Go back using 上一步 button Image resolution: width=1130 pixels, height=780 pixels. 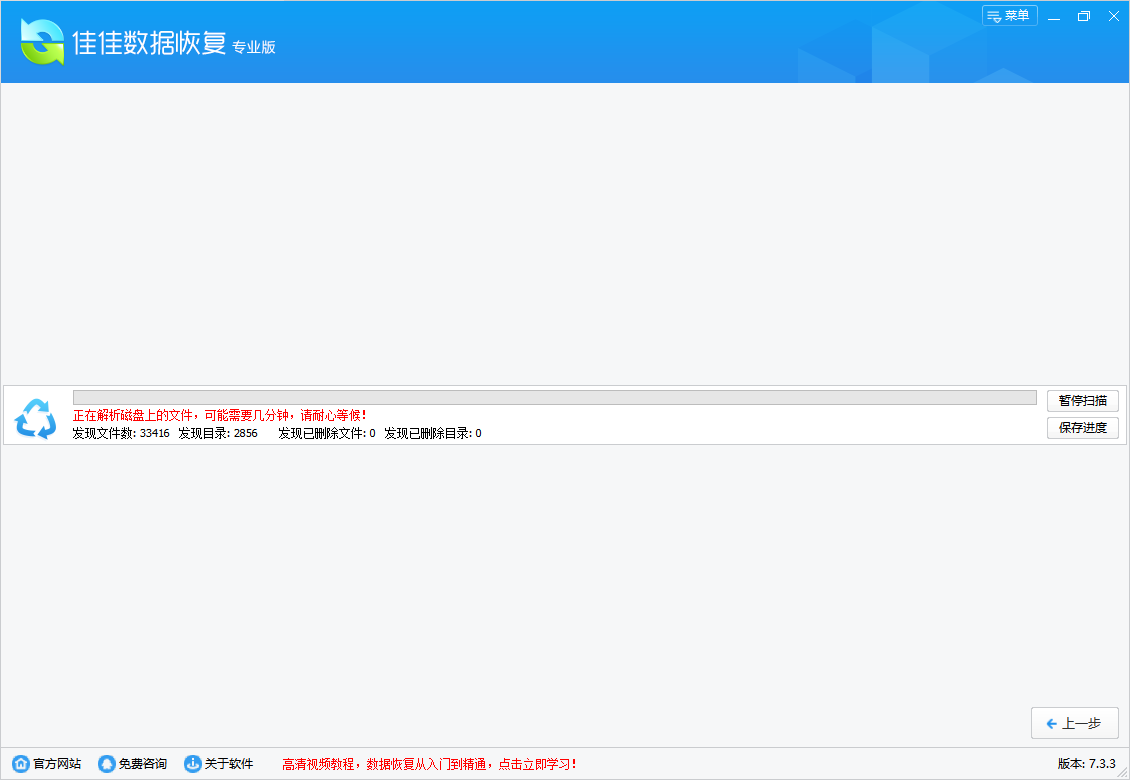1075,723
